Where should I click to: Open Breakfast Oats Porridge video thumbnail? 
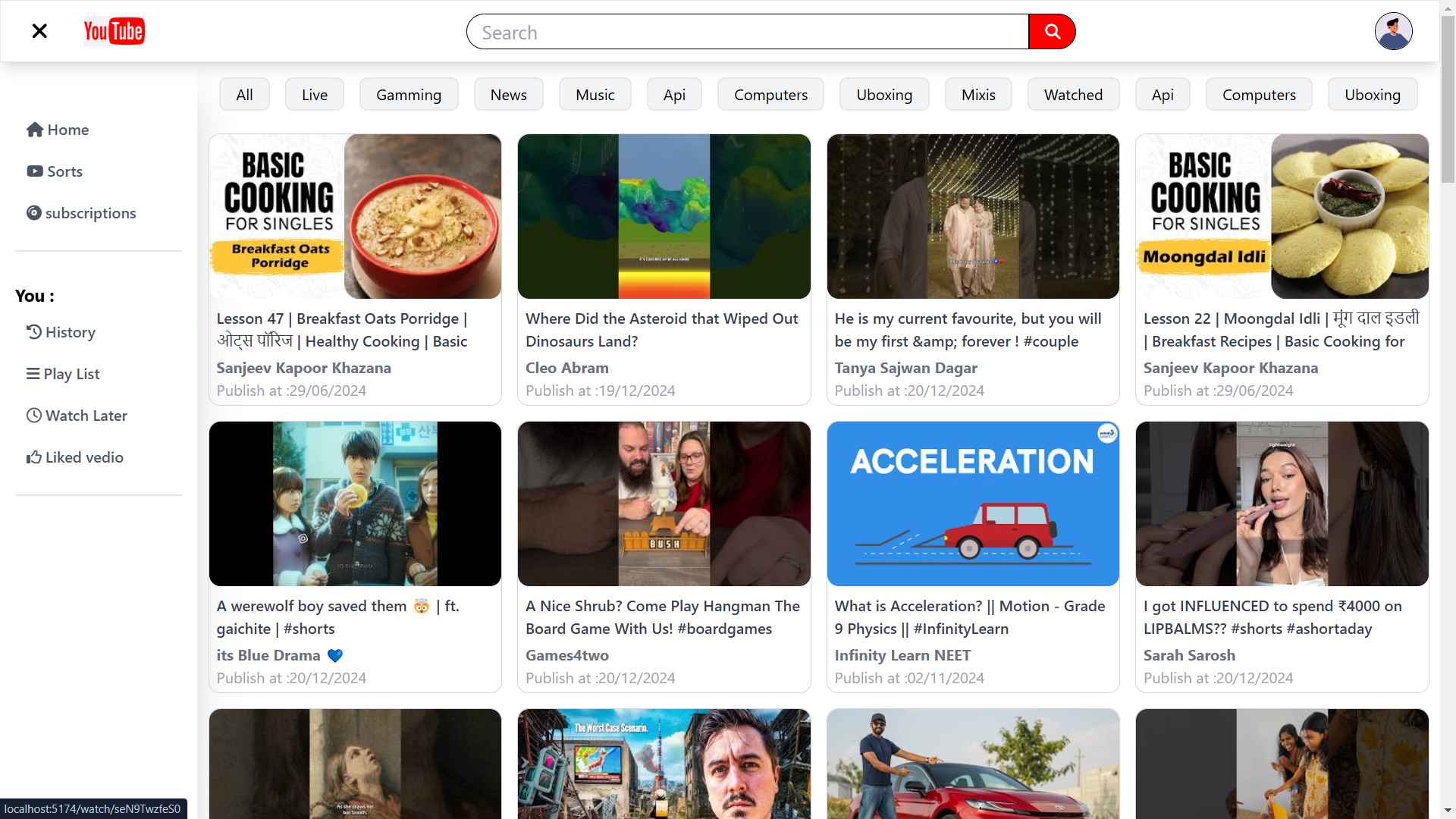pyautogui.click(x=355, y=216)
